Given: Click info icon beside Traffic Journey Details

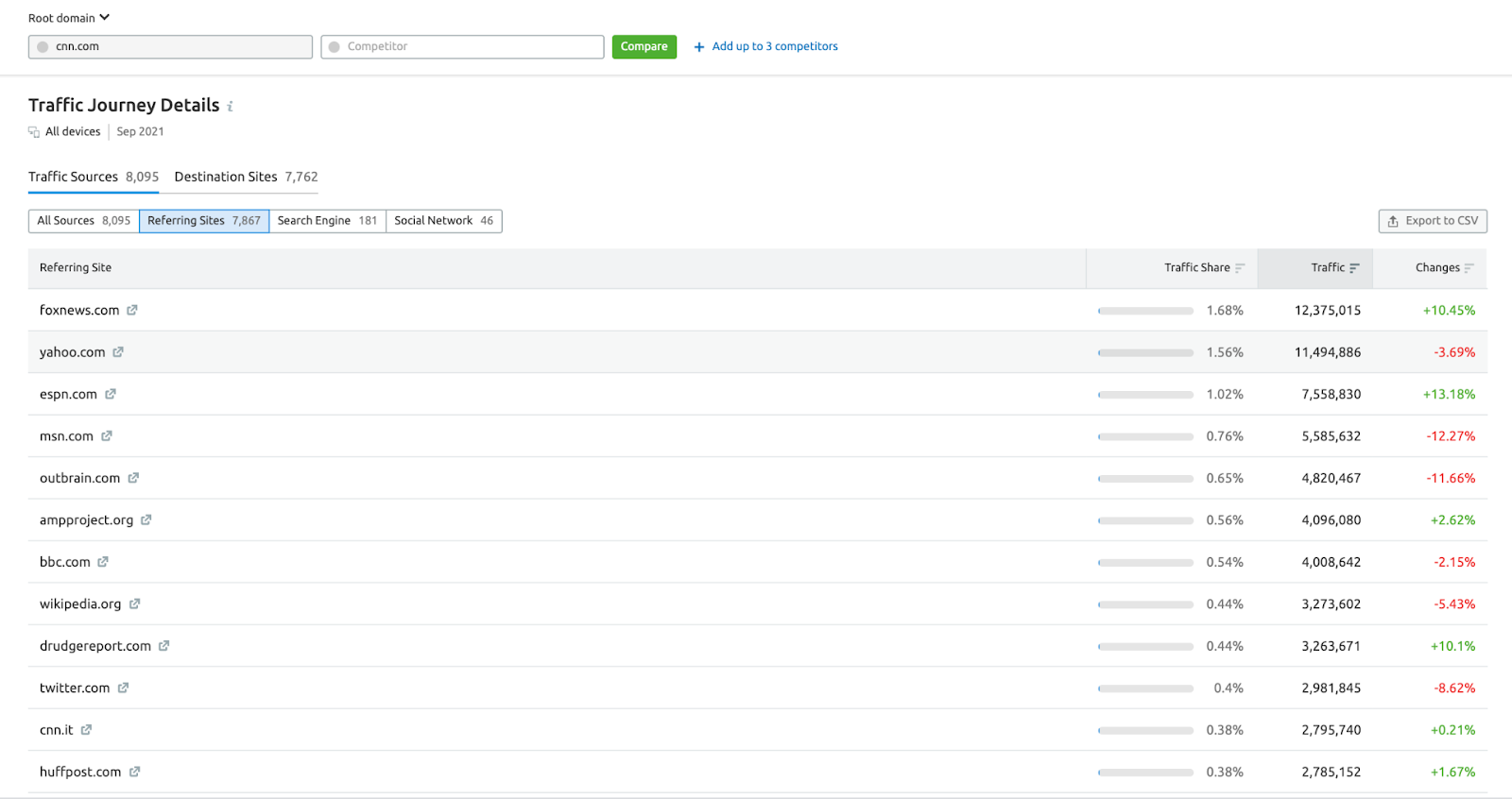Looking at the screenshot, I should [x=230, y=107].
